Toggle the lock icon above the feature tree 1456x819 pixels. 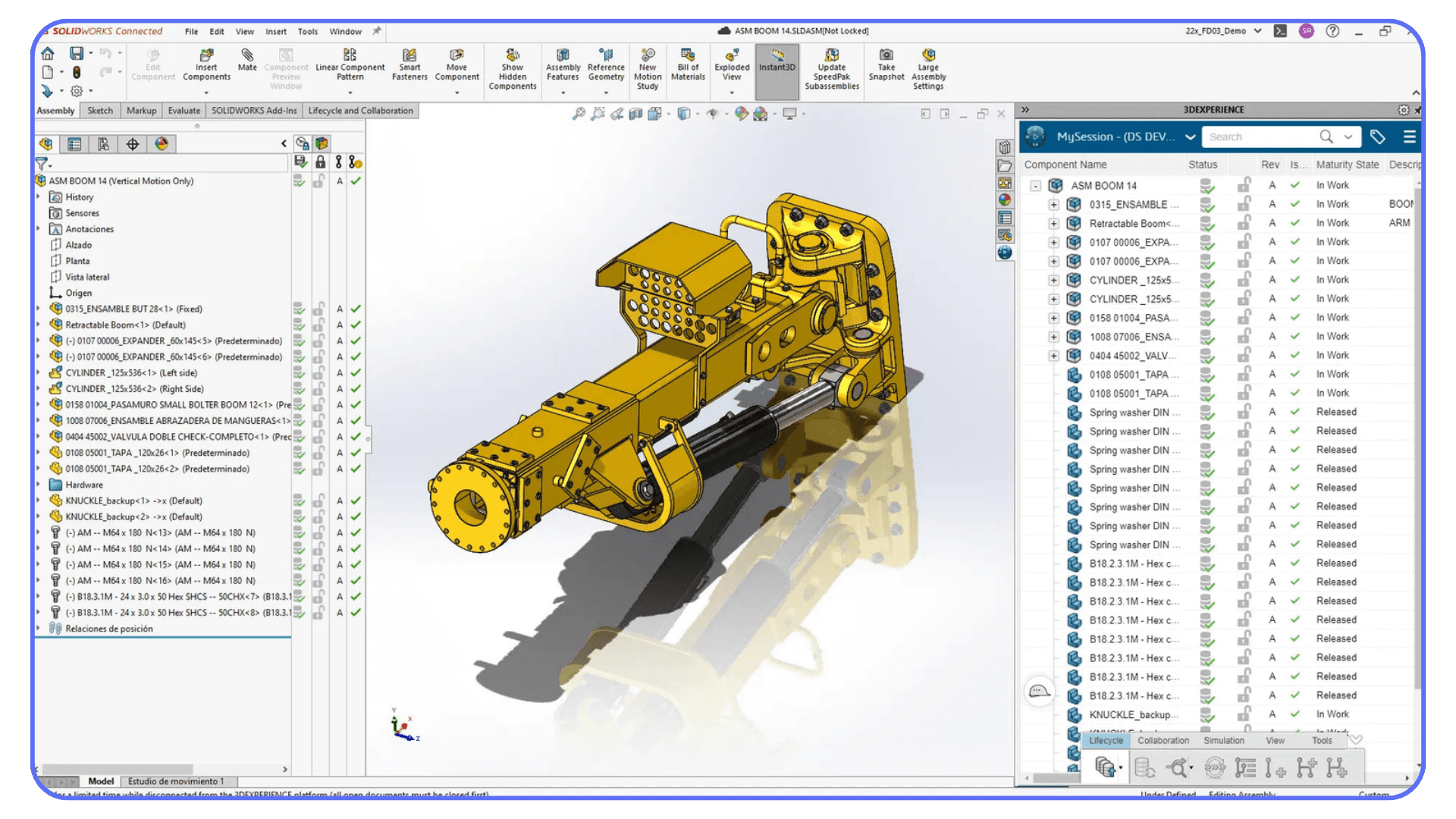point(320,162)
